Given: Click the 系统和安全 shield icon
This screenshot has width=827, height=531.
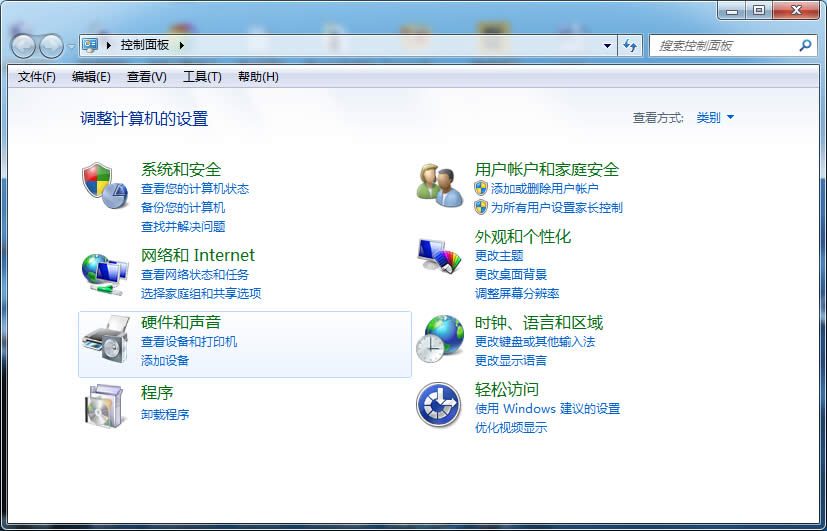Looking at the screenshot, I should [x=104, y=185].
